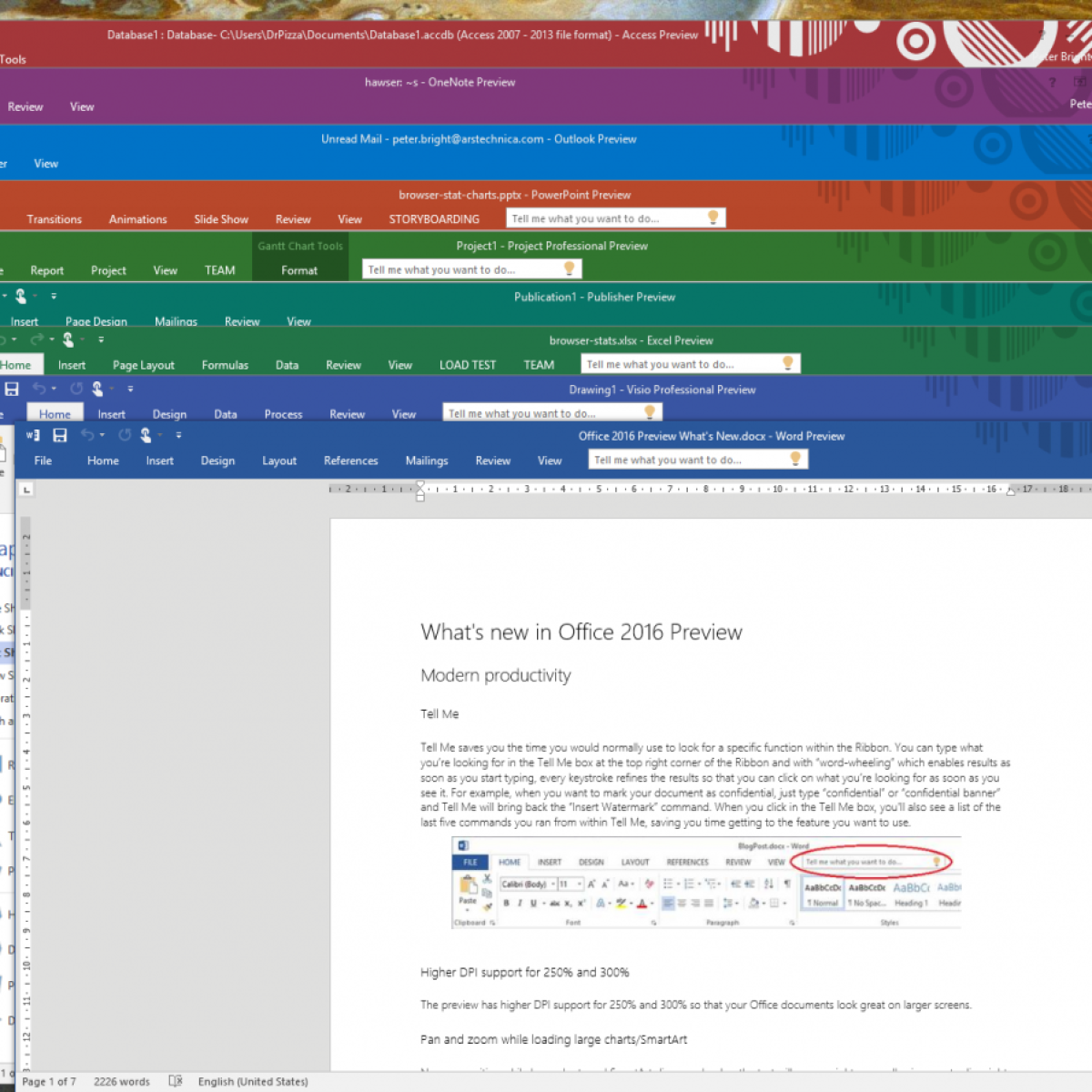Click Word's Repeat icon in quick access toolbar
1092x1092 pixels.
click(x=125, y=436)
